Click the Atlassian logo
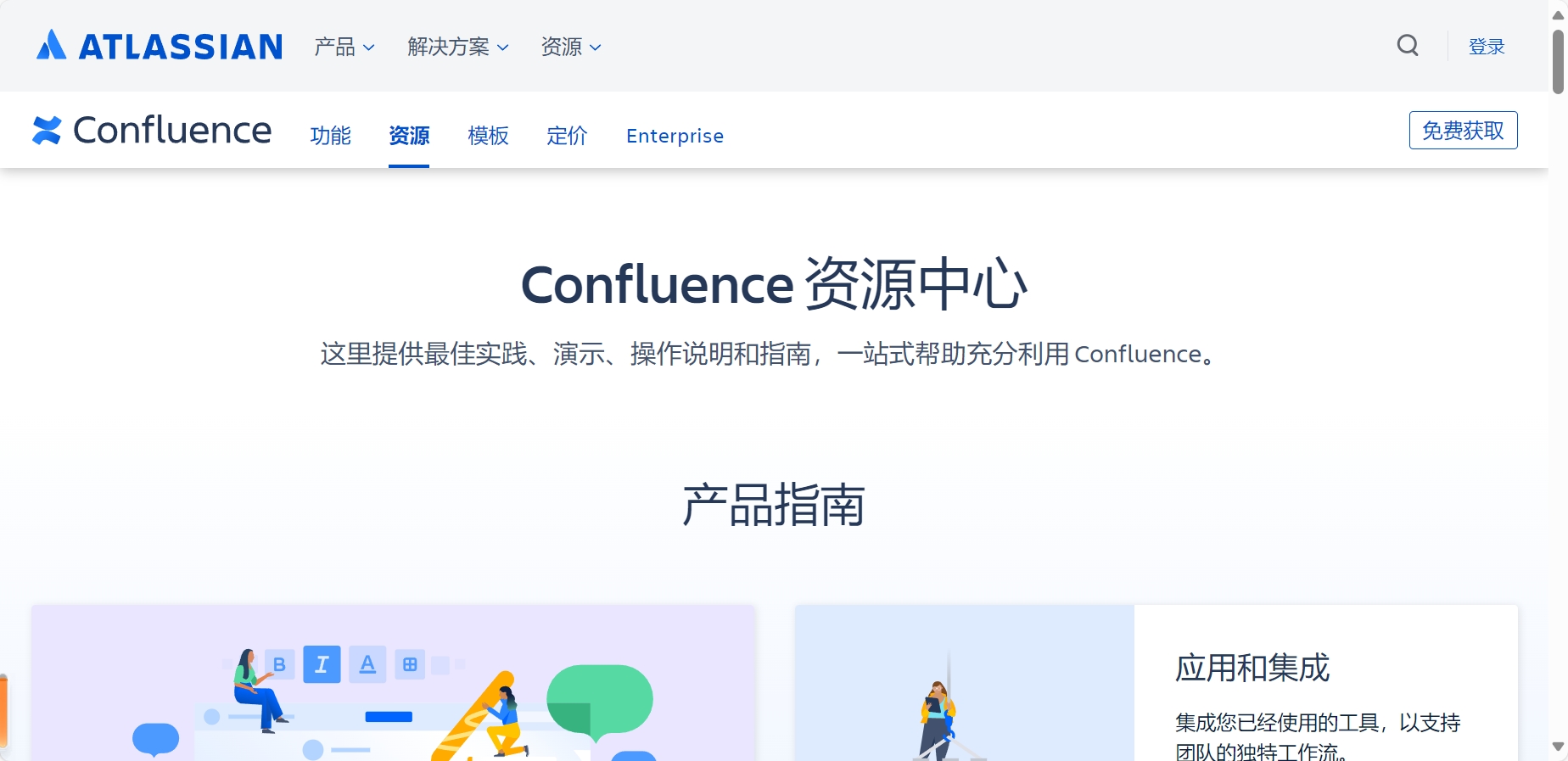The width and height of the screenshot is (1568, 761). pyautogui.click(x=160, y=46)
